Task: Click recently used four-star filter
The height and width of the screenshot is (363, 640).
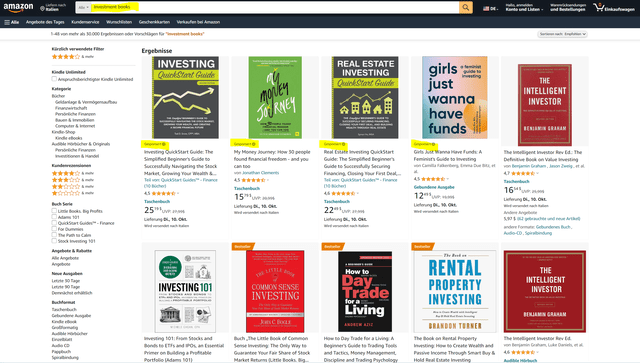Action: (x=72, y=57)
